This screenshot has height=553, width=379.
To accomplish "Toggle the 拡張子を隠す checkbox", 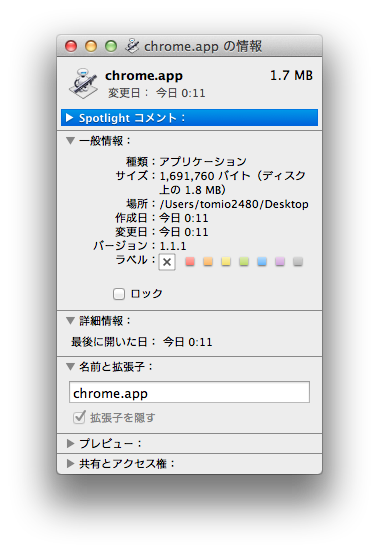I will click(79, 418).
